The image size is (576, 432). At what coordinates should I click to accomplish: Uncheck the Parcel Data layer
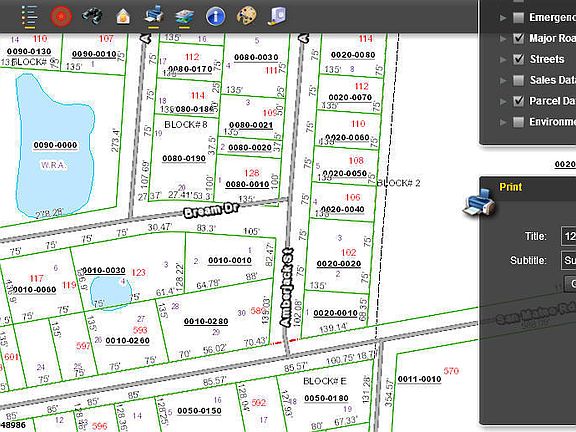point(518,101)
